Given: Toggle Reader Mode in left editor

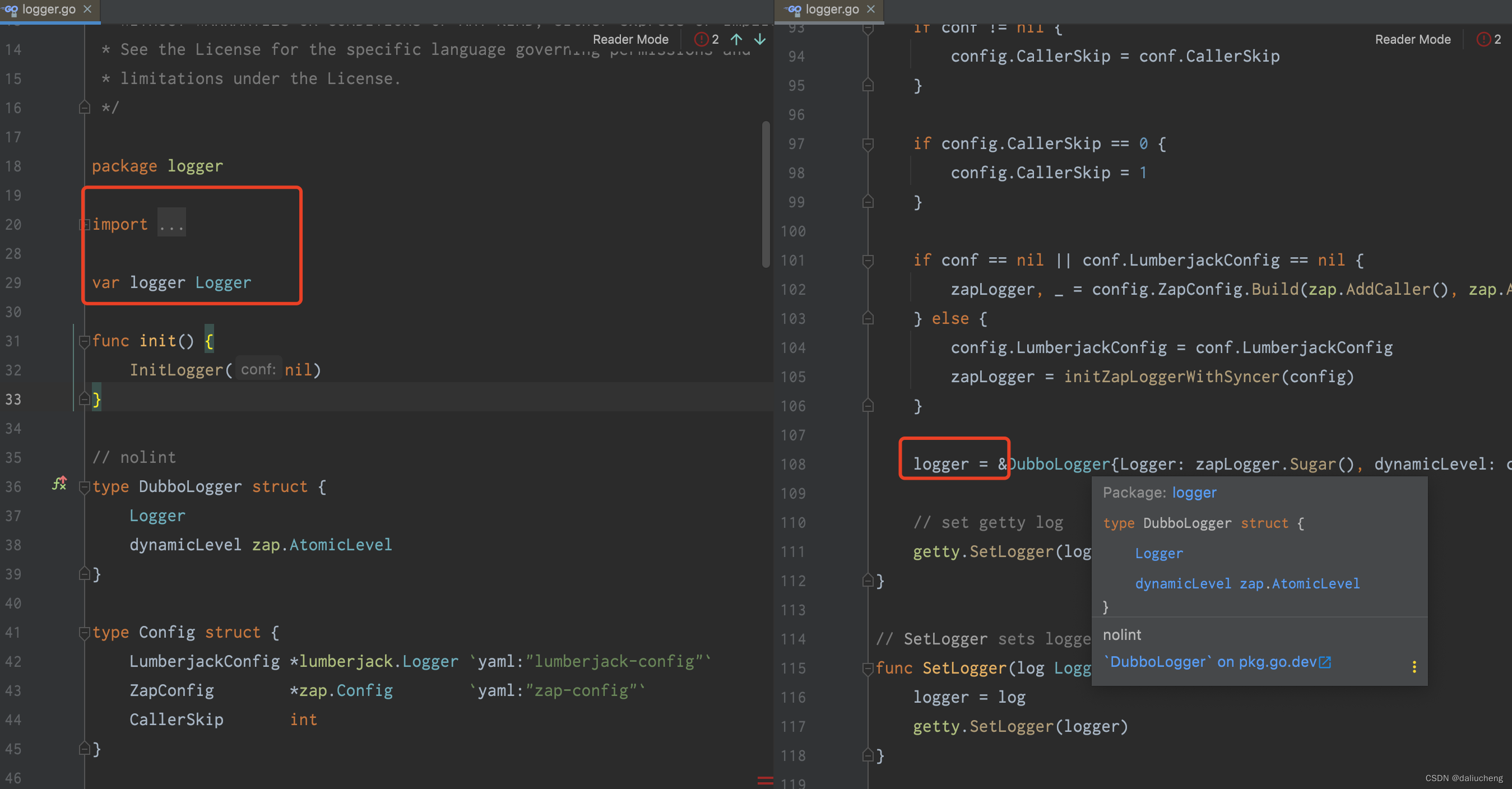Looking at the screenshot, I should click(630, 39).
